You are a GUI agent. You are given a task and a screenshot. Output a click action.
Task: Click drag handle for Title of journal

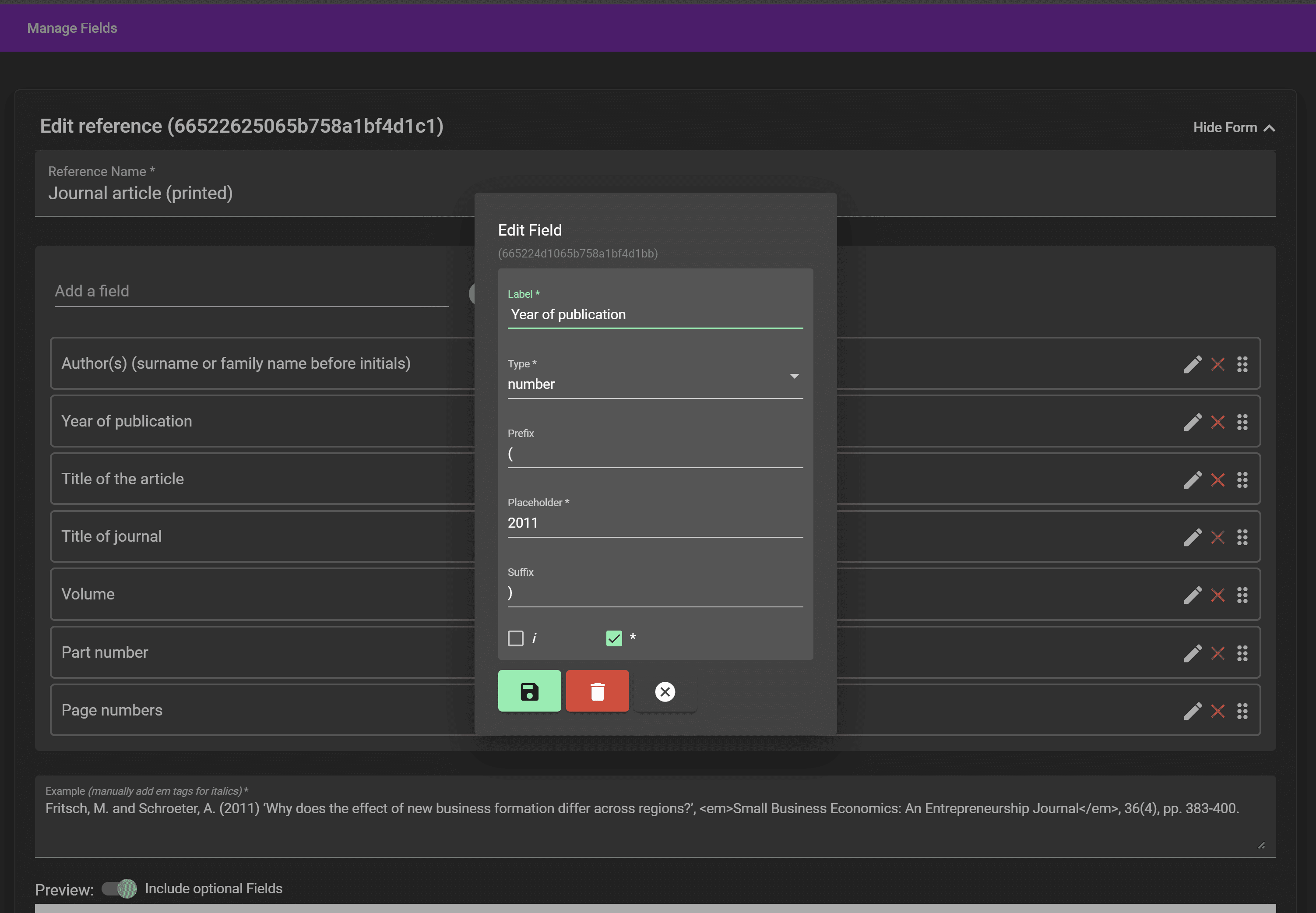(x=1242, y=537)
